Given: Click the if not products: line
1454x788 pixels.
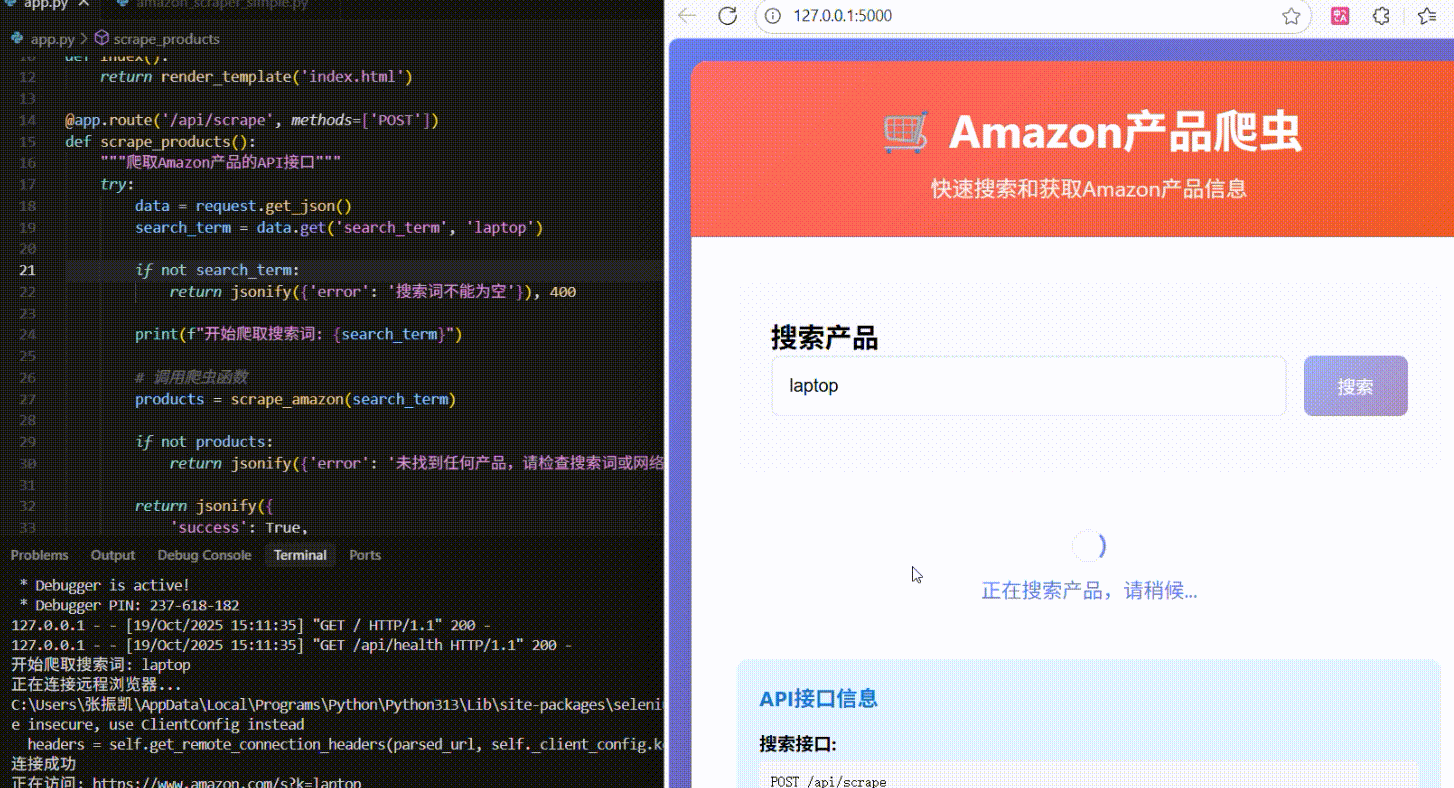Looking at the screenshot, I should [204, 442].
